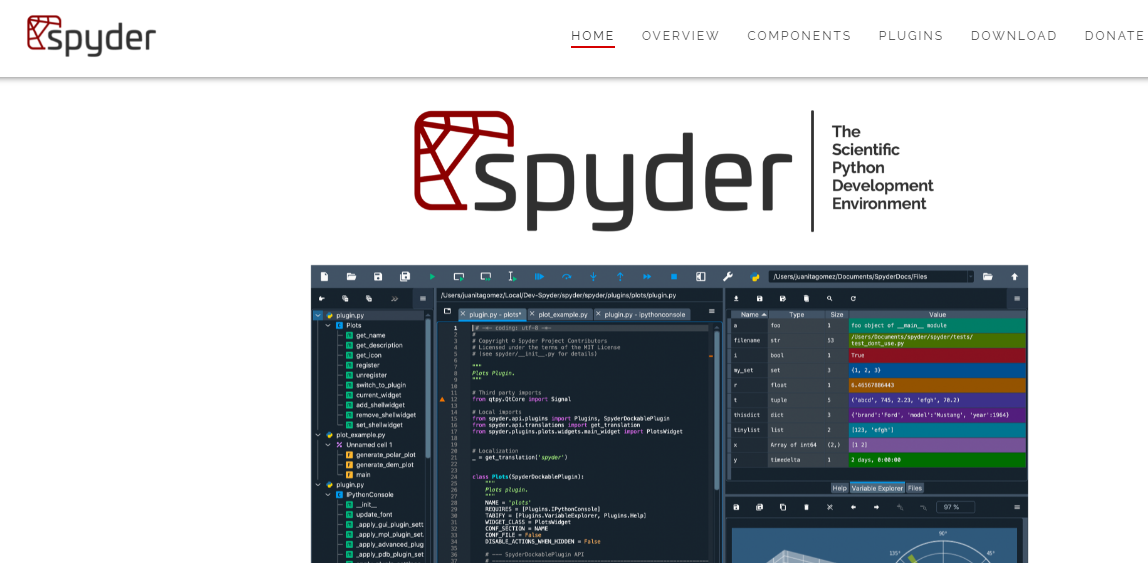Click the outline go-to-cursor arrow icon
The width and height of the screenshot is (1148, 563).
[321, 299]
